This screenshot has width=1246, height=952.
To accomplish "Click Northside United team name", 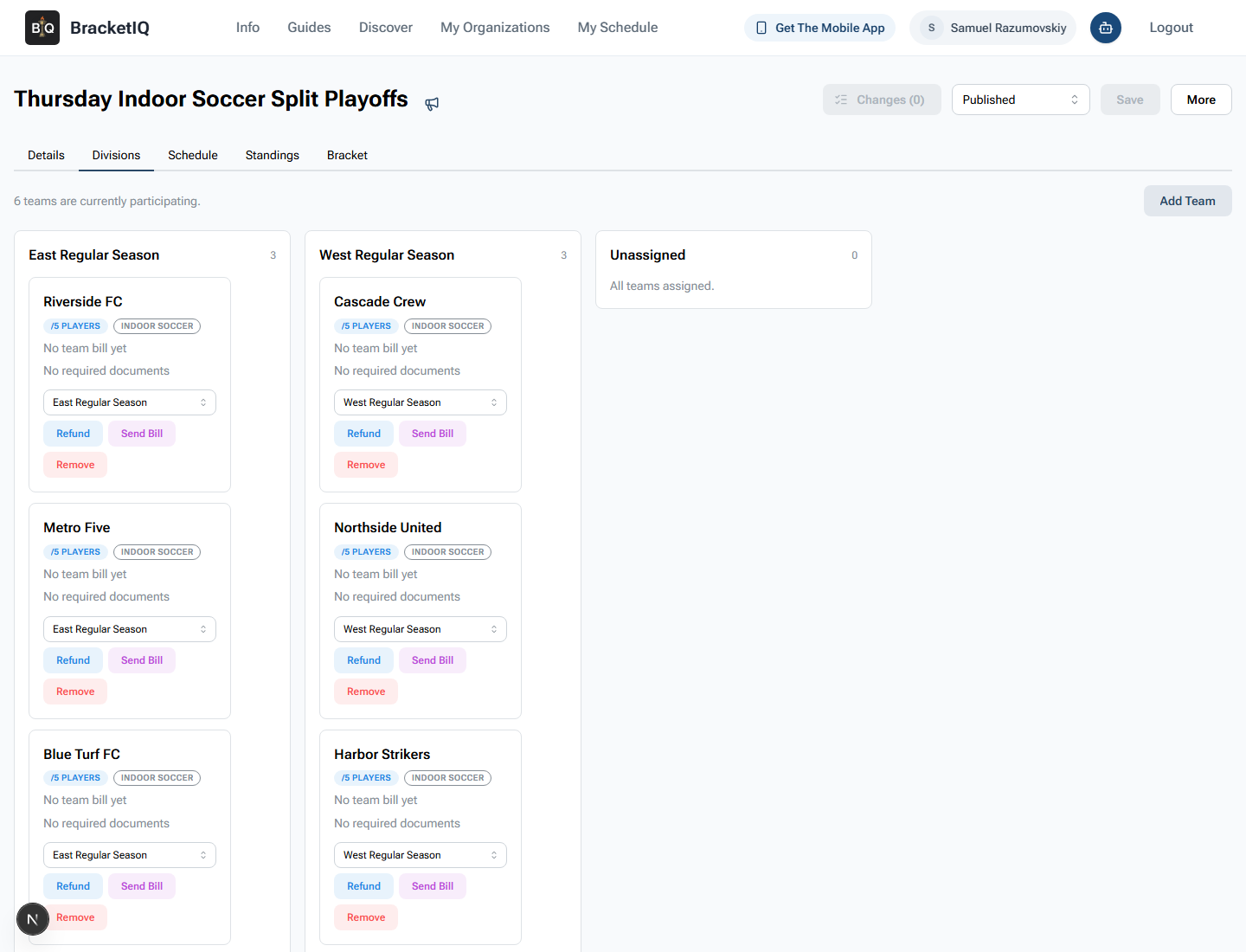I will click(388, 528).
